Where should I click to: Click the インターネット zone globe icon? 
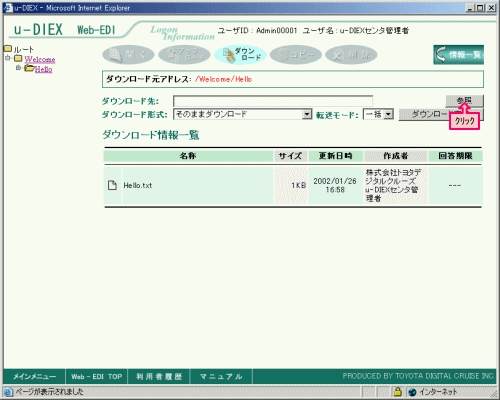click(413, 392)
